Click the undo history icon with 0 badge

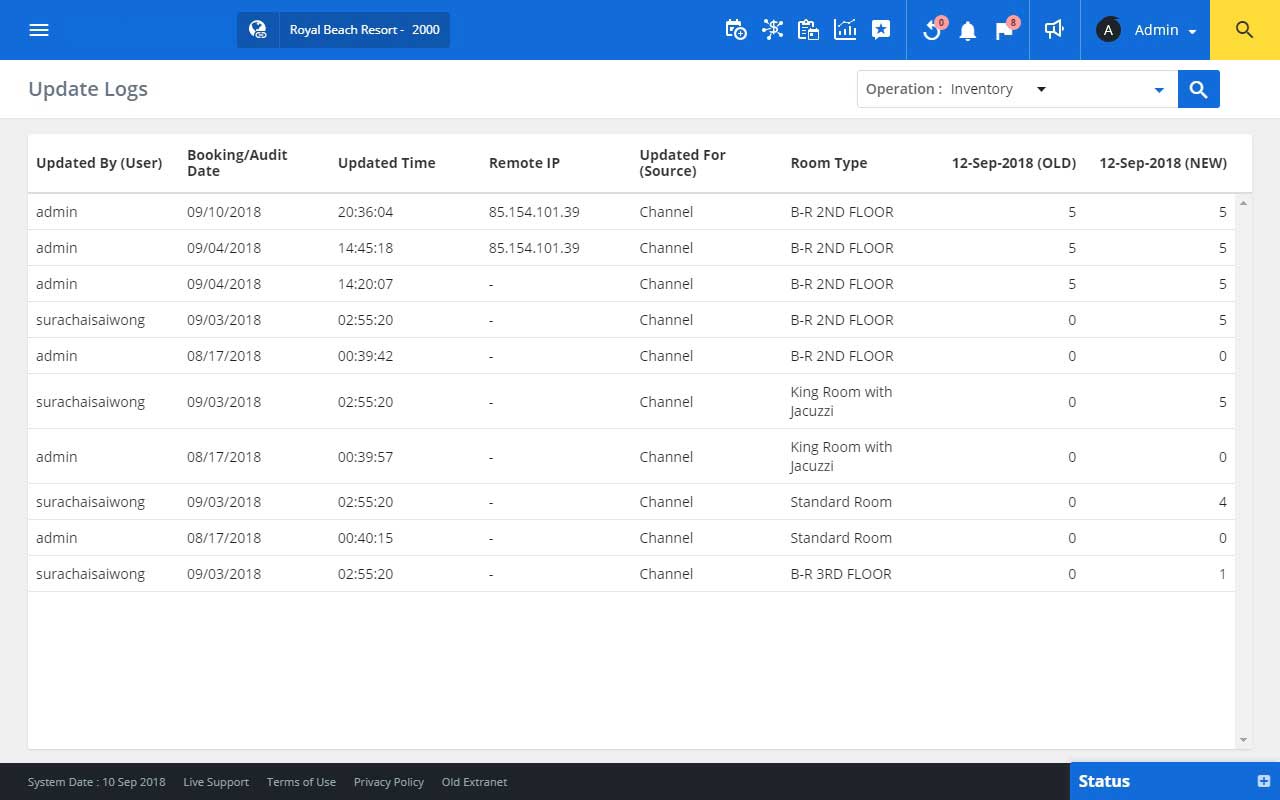(x=932, y=30)
